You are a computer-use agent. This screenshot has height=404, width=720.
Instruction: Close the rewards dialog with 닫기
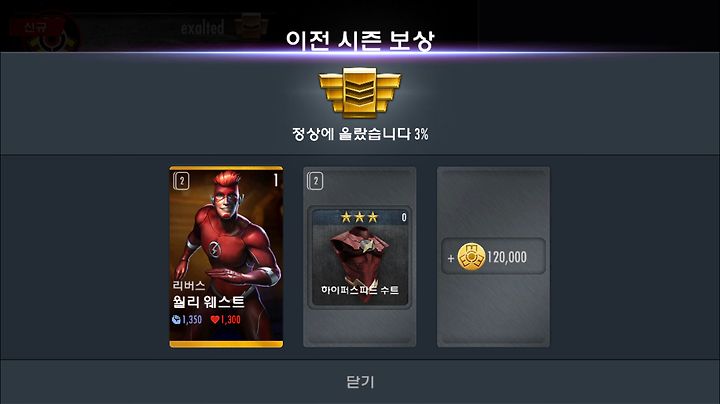click(x=360, y=382)
